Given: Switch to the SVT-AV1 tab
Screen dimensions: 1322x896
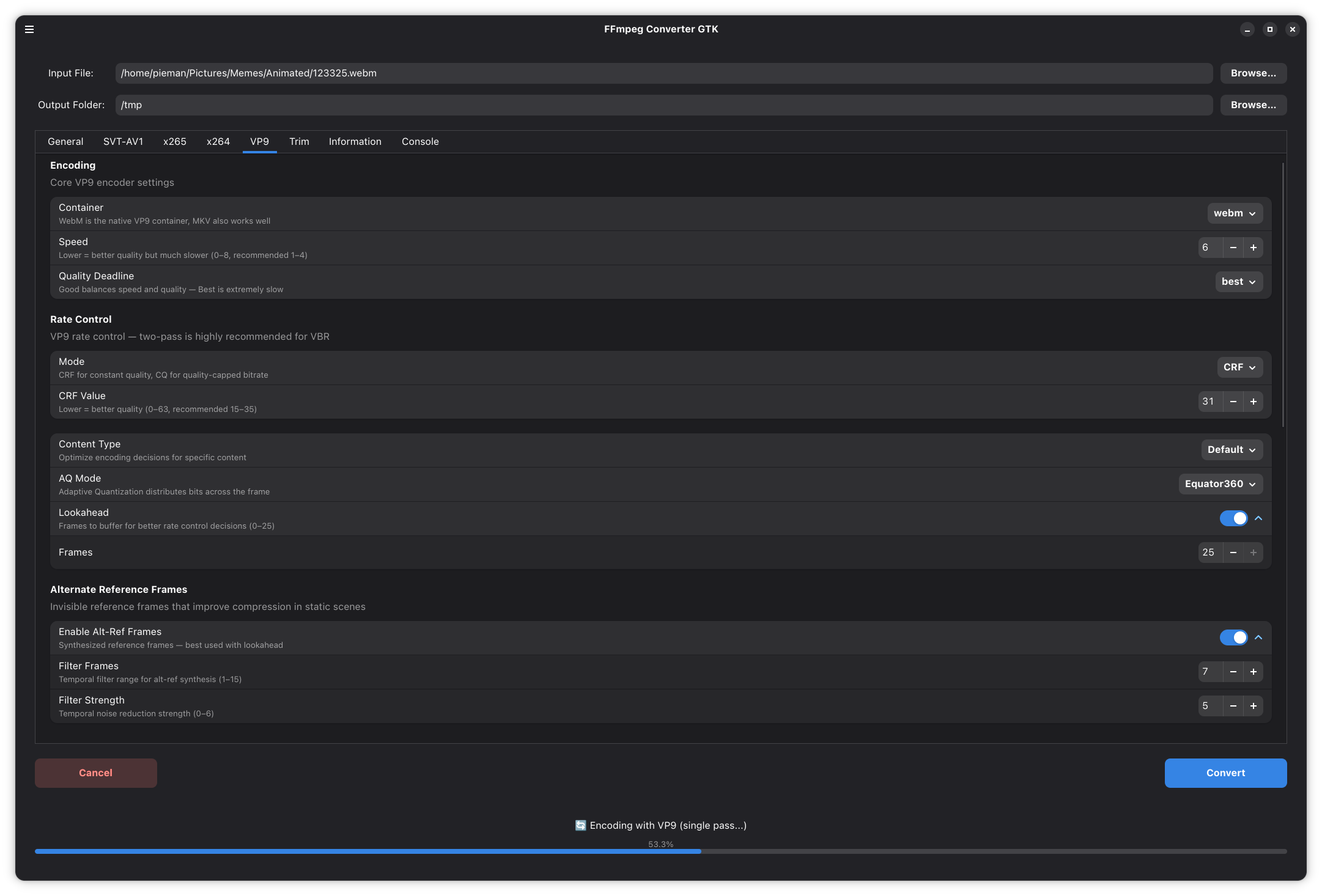Looking at the screenshot, I should pyautogui.click(x=123, y=142).
